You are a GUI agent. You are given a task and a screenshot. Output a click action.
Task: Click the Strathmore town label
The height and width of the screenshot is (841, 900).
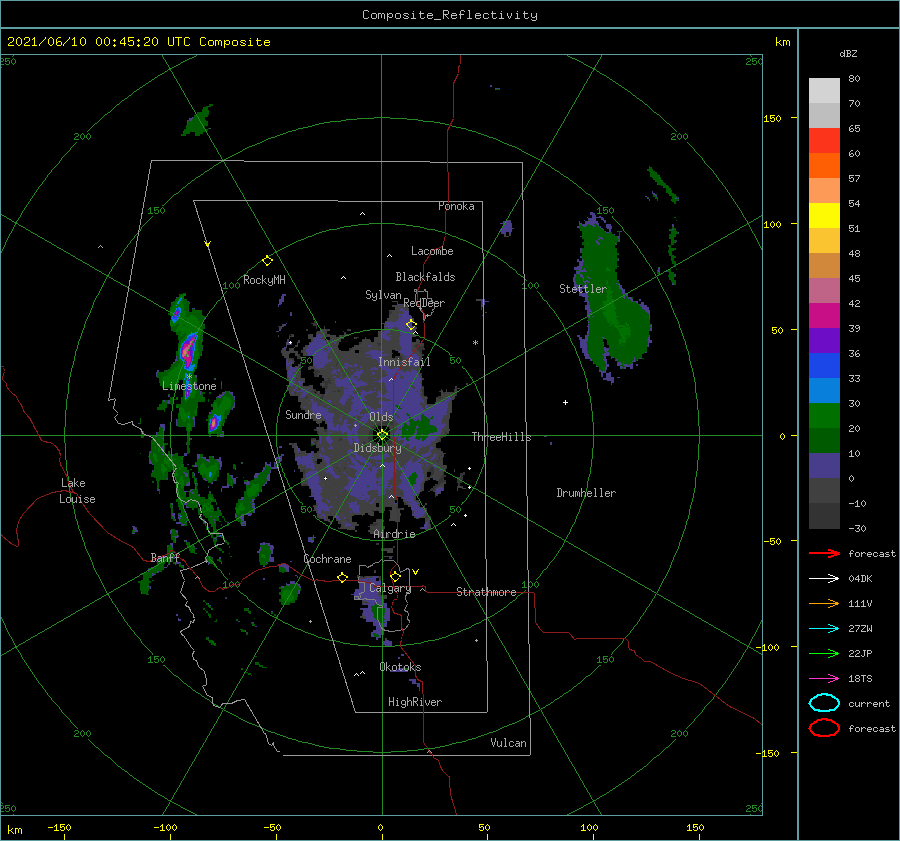(x=486, y=592)
